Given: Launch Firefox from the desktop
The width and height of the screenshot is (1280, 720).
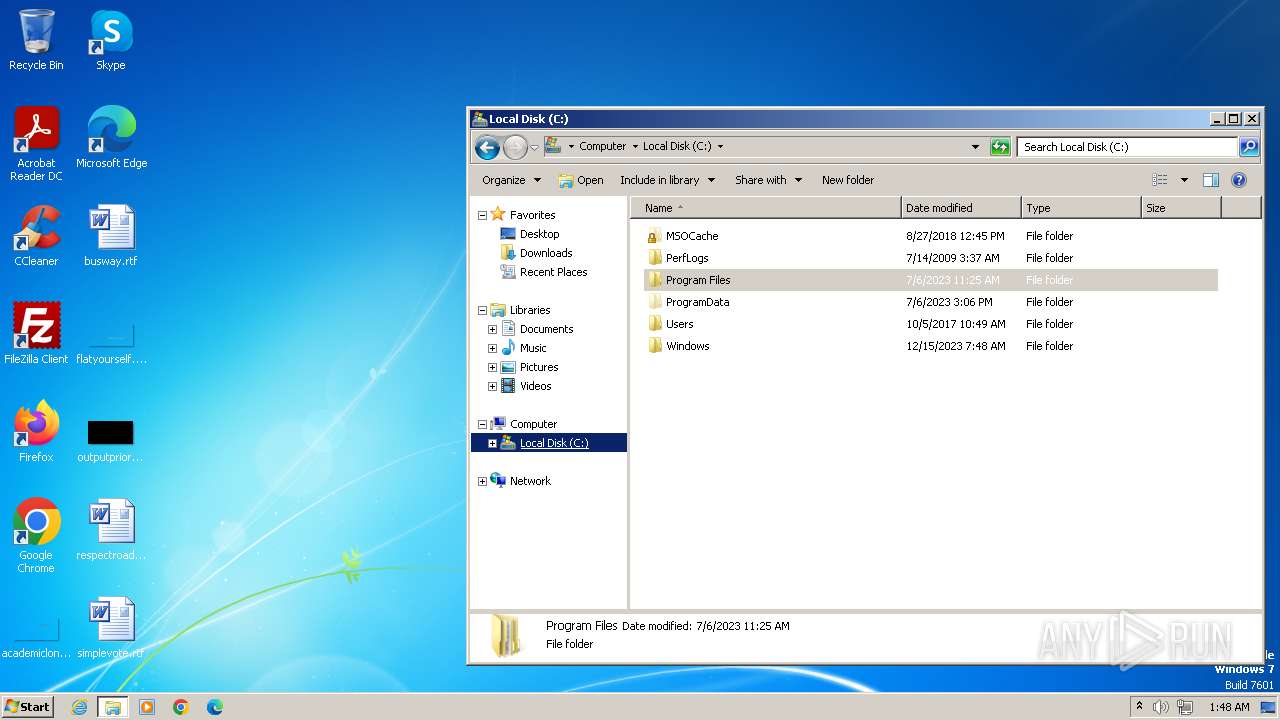Looking at the screenshot, I should click(36, 432).
